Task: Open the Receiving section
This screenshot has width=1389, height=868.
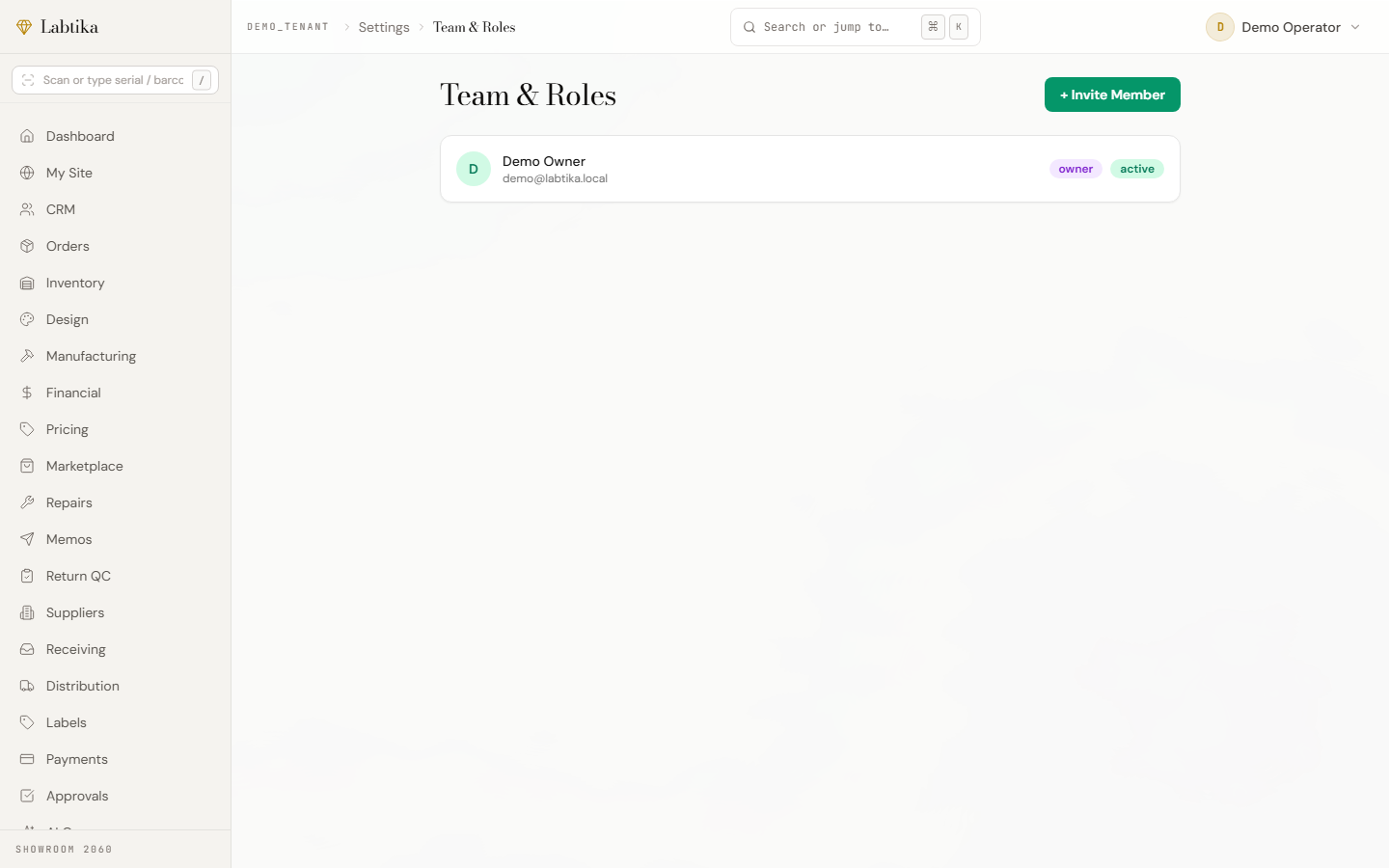Action: 116,649
